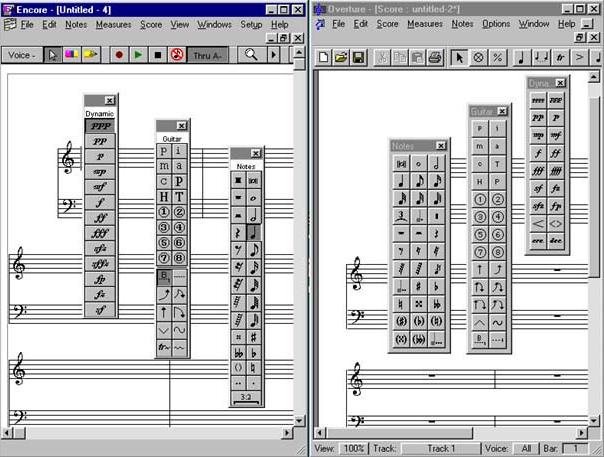Open the Options menu in Overture
The image size is (604, 457).
[496, 24]
